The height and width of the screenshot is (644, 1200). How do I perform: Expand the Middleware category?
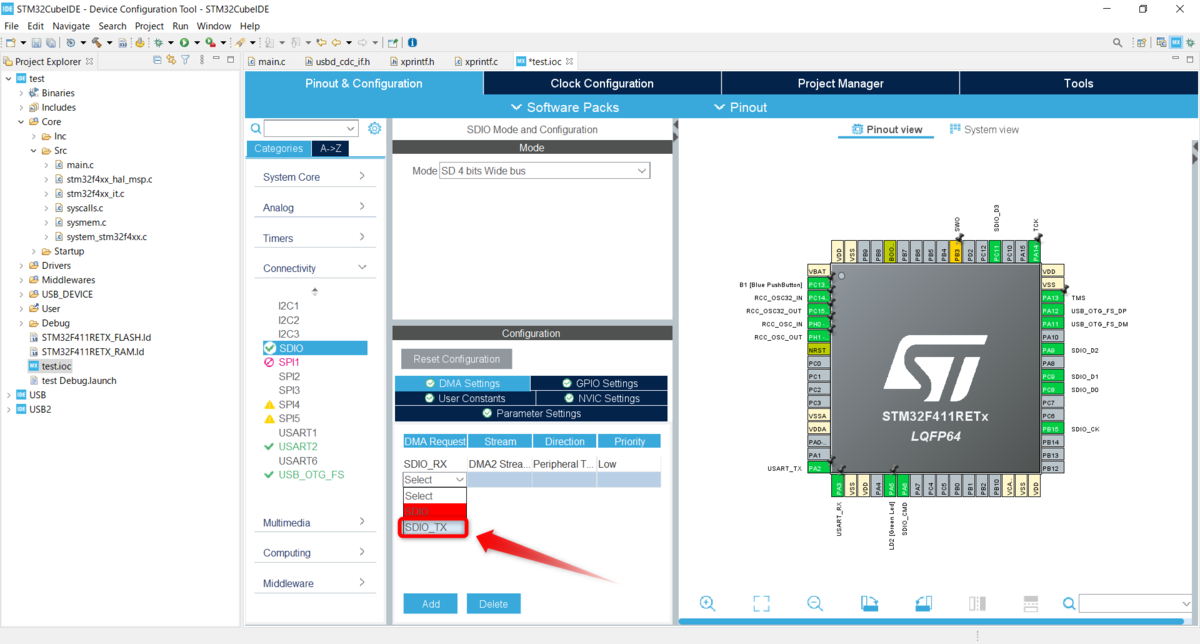pyautogui.click(x=315, y=583)
